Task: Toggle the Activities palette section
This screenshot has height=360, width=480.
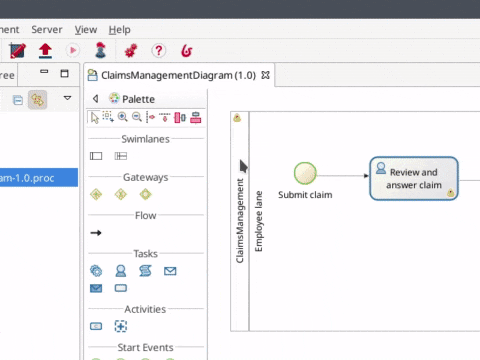Action: click(145, 309)
